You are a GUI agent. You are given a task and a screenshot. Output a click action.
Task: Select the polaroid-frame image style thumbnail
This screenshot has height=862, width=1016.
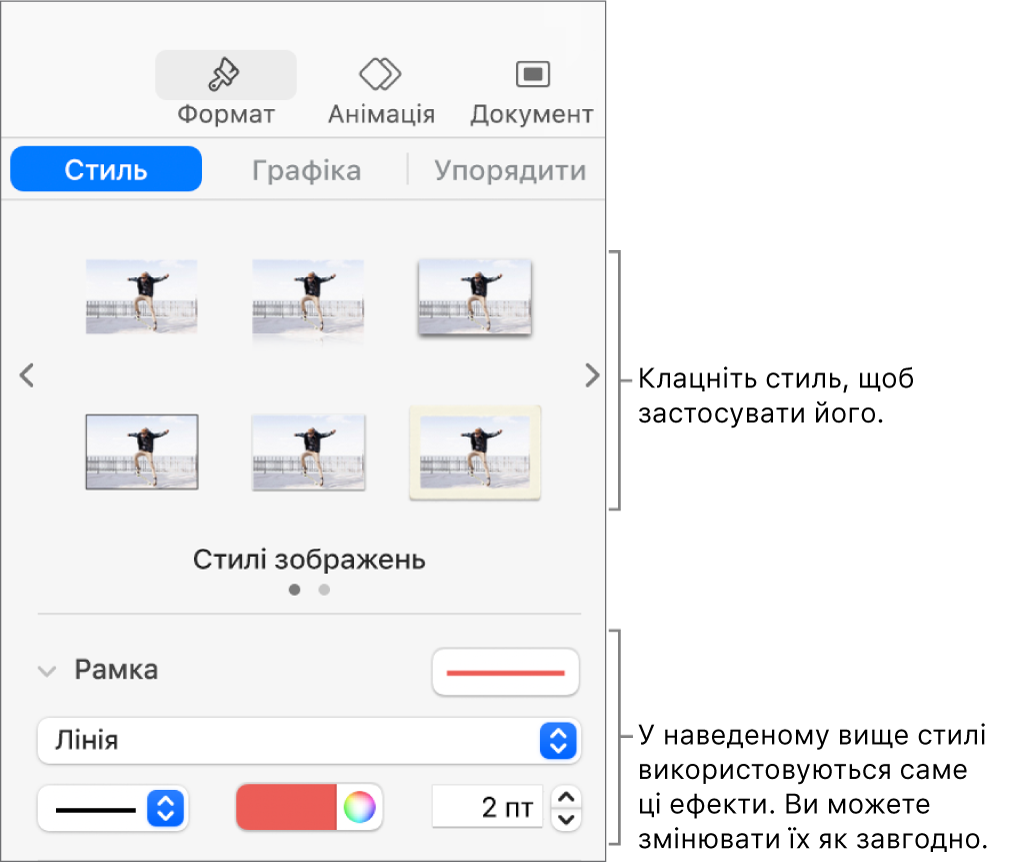(x=475, y=451)
